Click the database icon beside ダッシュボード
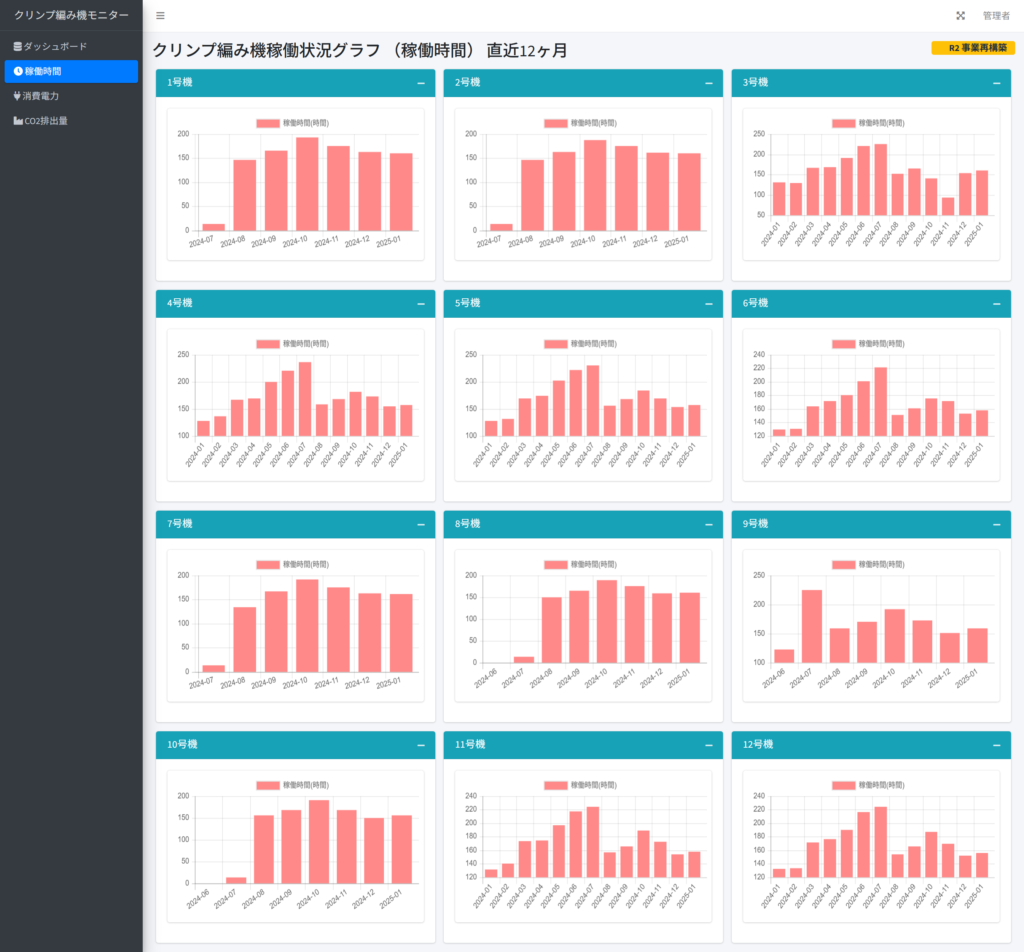This screenshot has width=1024, height=952. [17, 47]
